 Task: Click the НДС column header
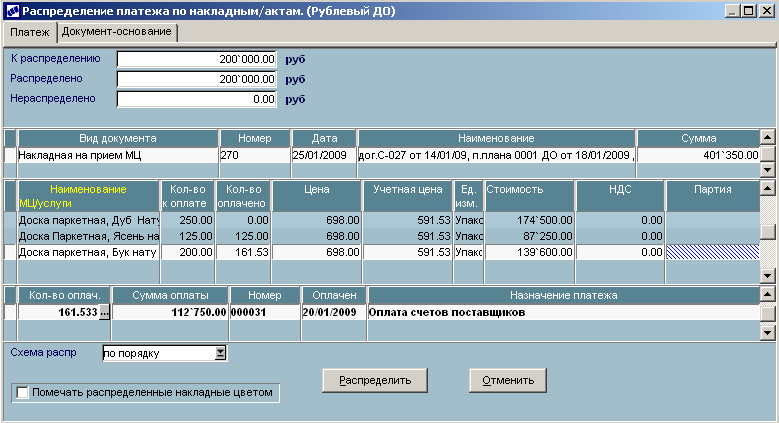[x=620, y=196]
